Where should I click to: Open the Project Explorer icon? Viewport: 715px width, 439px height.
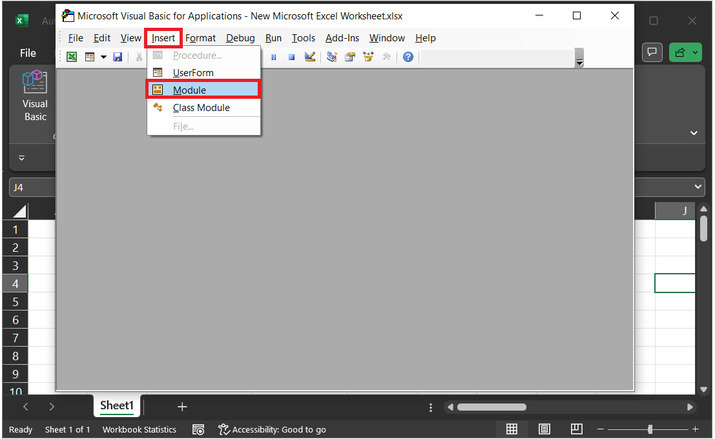coord(332,57)
